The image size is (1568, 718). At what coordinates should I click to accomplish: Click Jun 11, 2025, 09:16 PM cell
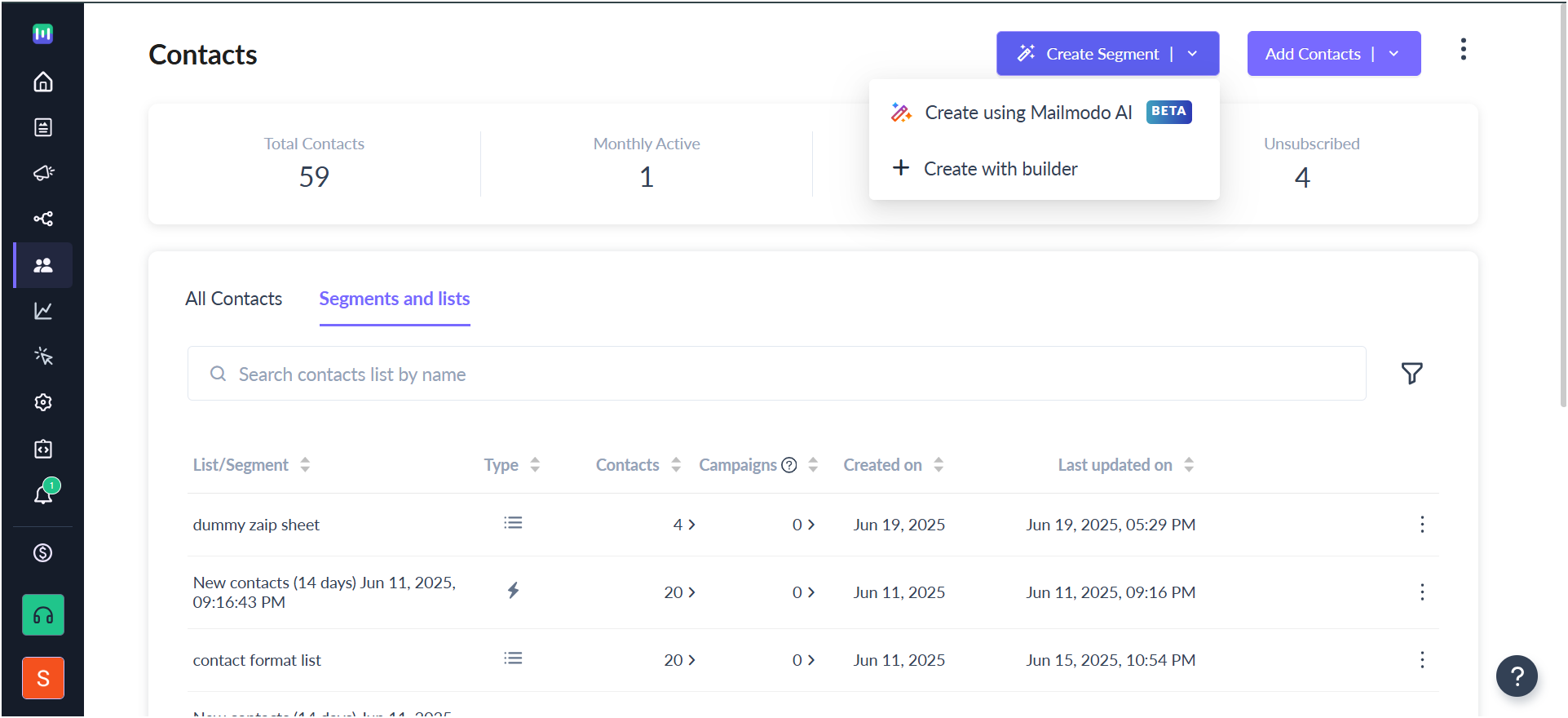[x=1111, y=592]
